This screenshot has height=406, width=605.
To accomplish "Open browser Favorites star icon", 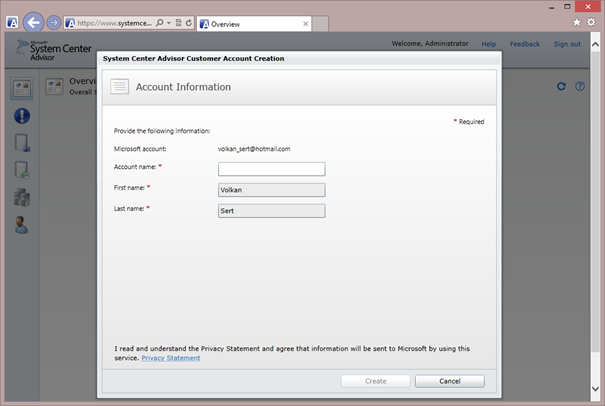I will coord(576,22).
